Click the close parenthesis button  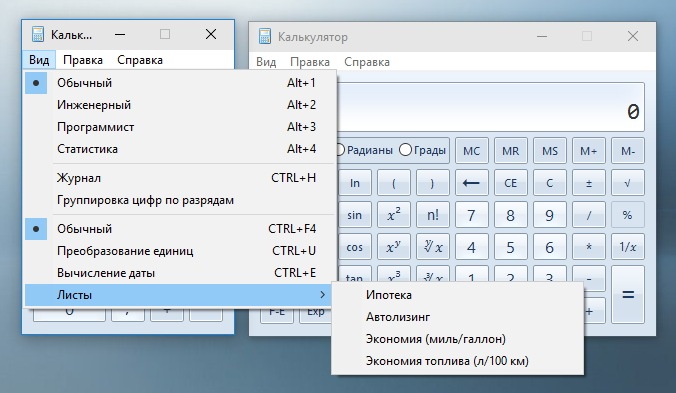[433, 183]
